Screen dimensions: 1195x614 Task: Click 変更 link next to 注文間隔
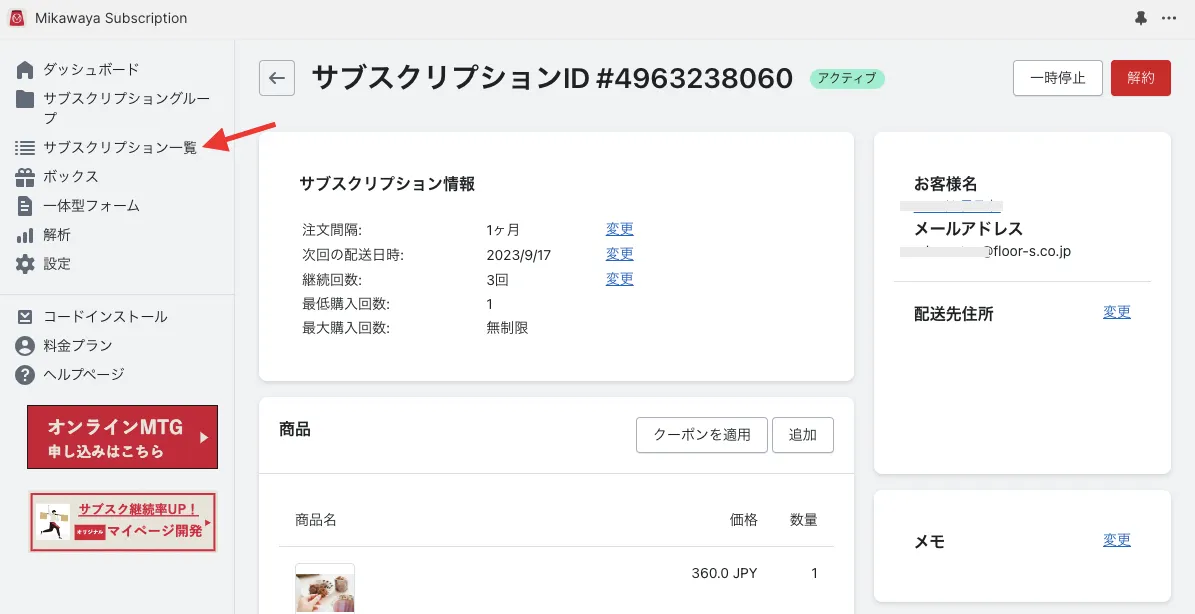point(619,229)
